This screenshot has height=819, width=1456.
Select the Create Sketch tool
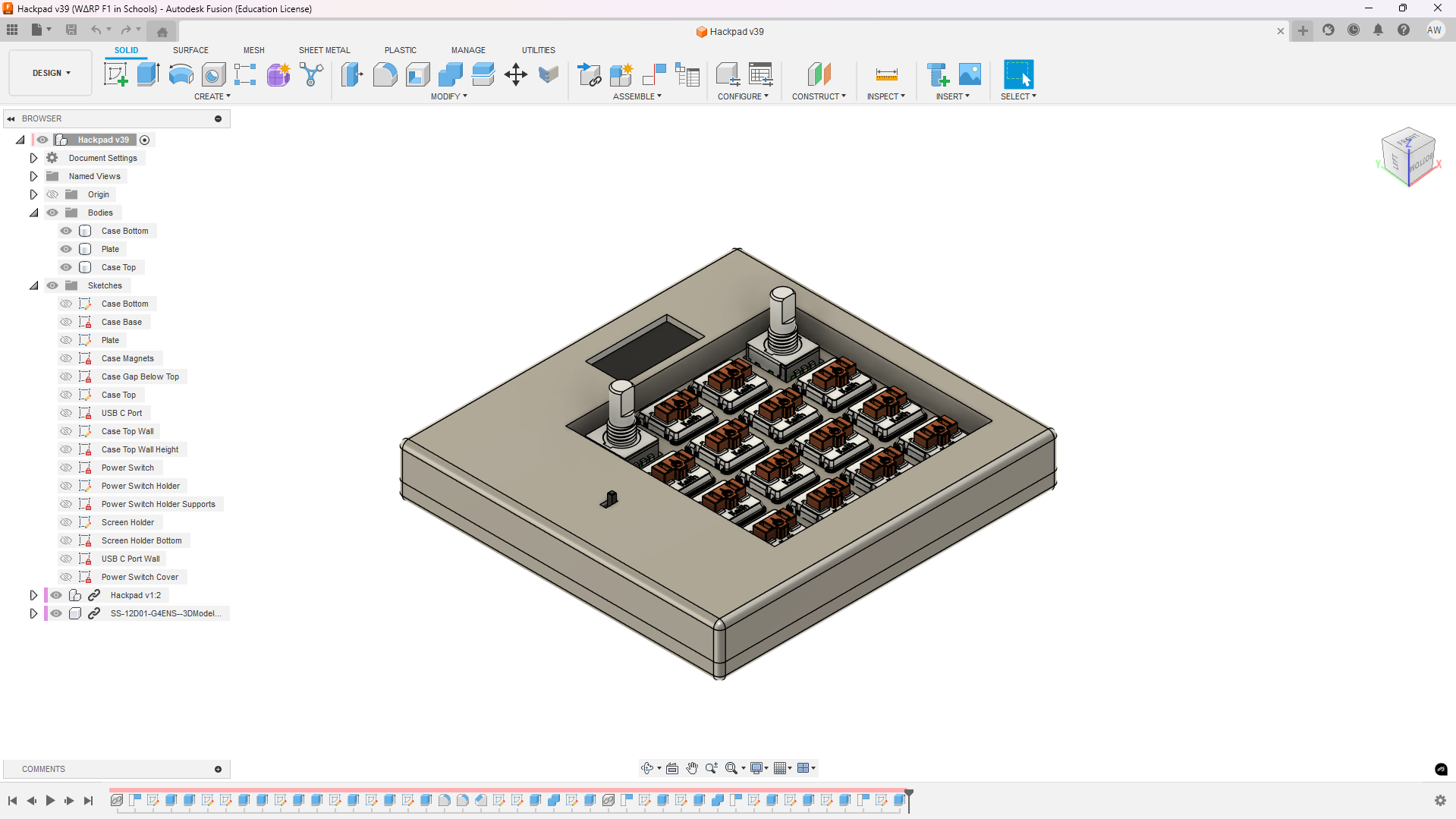pyautogui.click(x=115, y=74)
